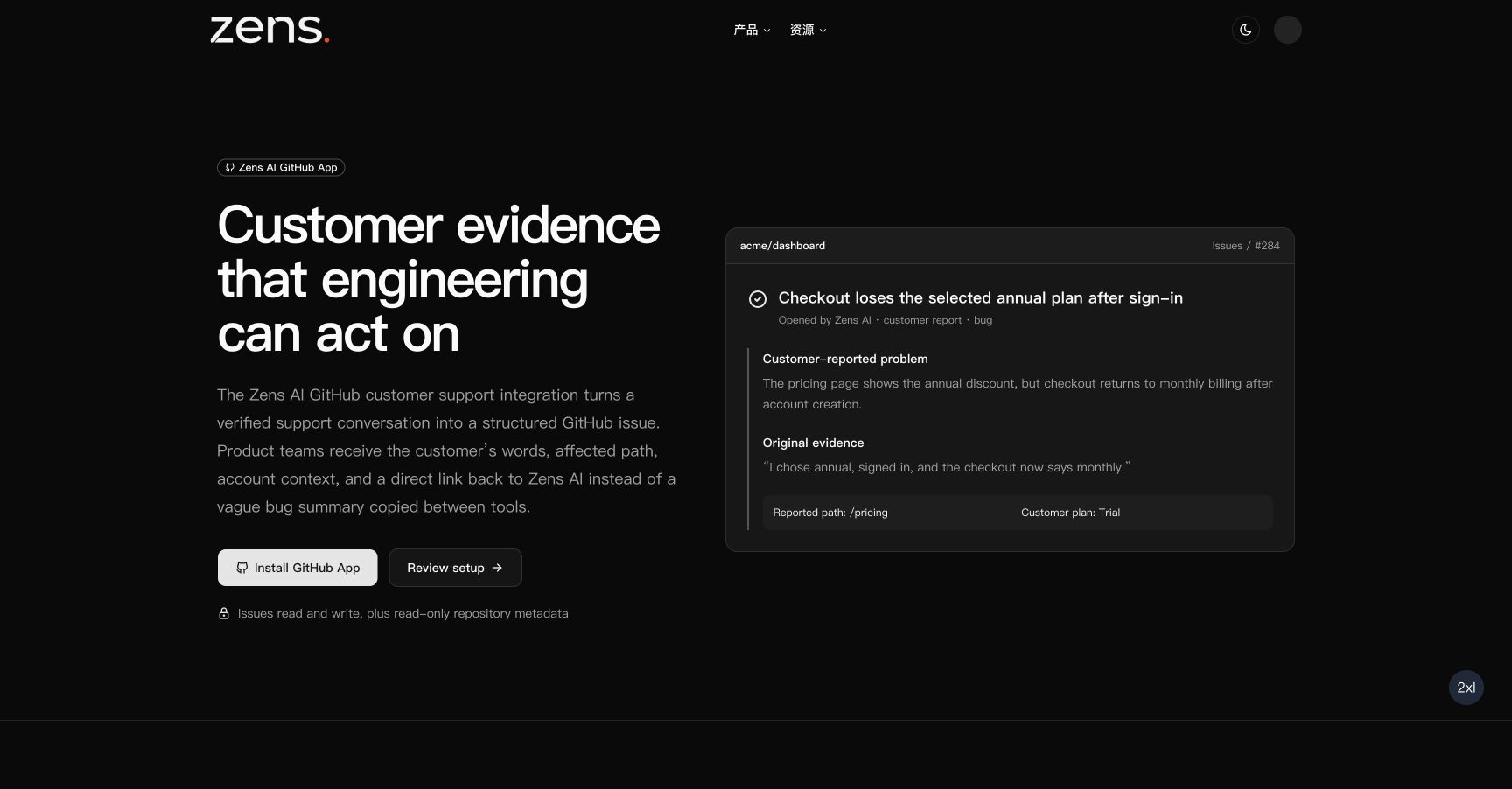Click the integration description paragraph

click(x=446, y=450)
